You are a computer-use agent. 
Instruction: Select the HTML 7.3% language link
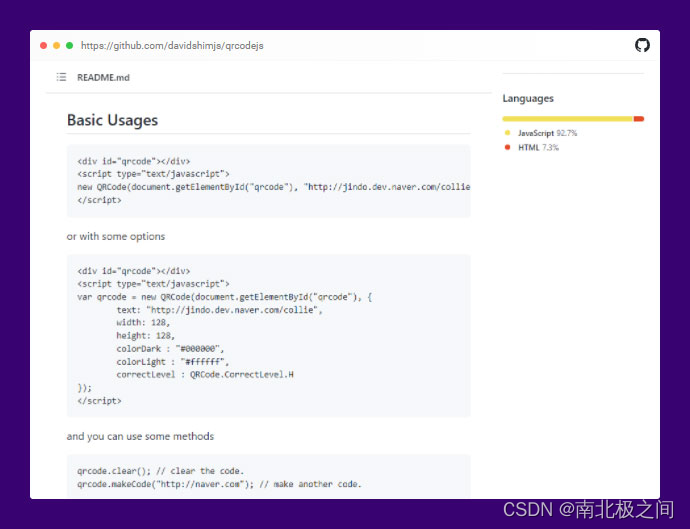coord(538,147)
